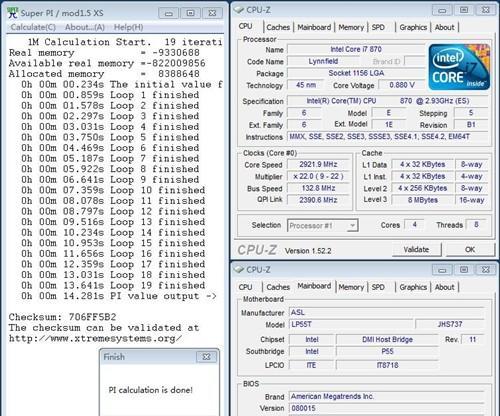Click the chipset Rev. value 11
The width and height of the screenshot is (500, 416).
point(473,339)
